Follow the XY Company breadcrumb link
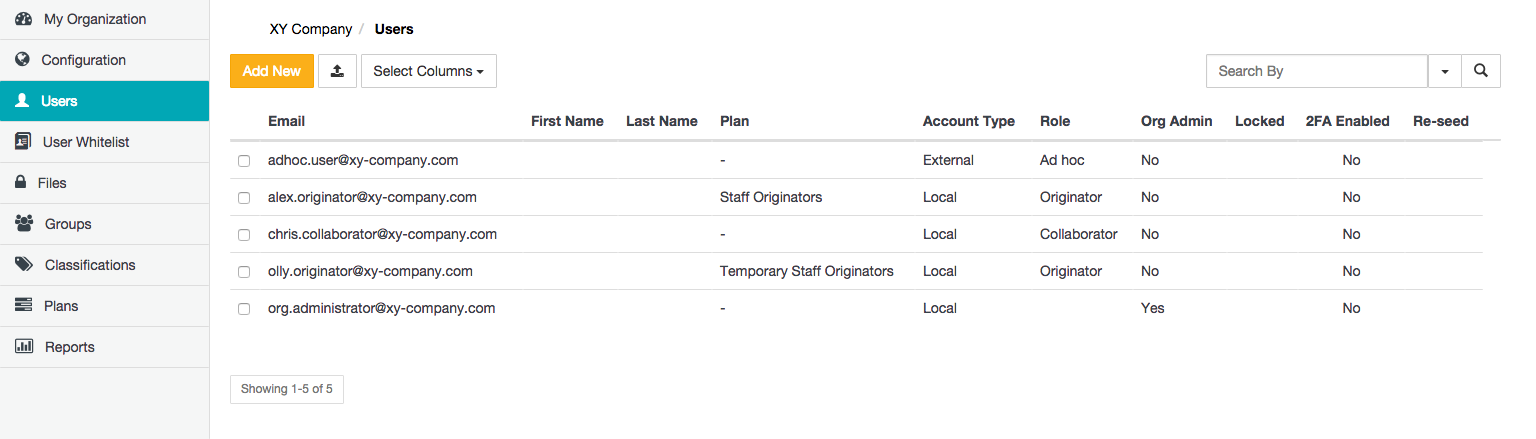 [x=311, y=29]
